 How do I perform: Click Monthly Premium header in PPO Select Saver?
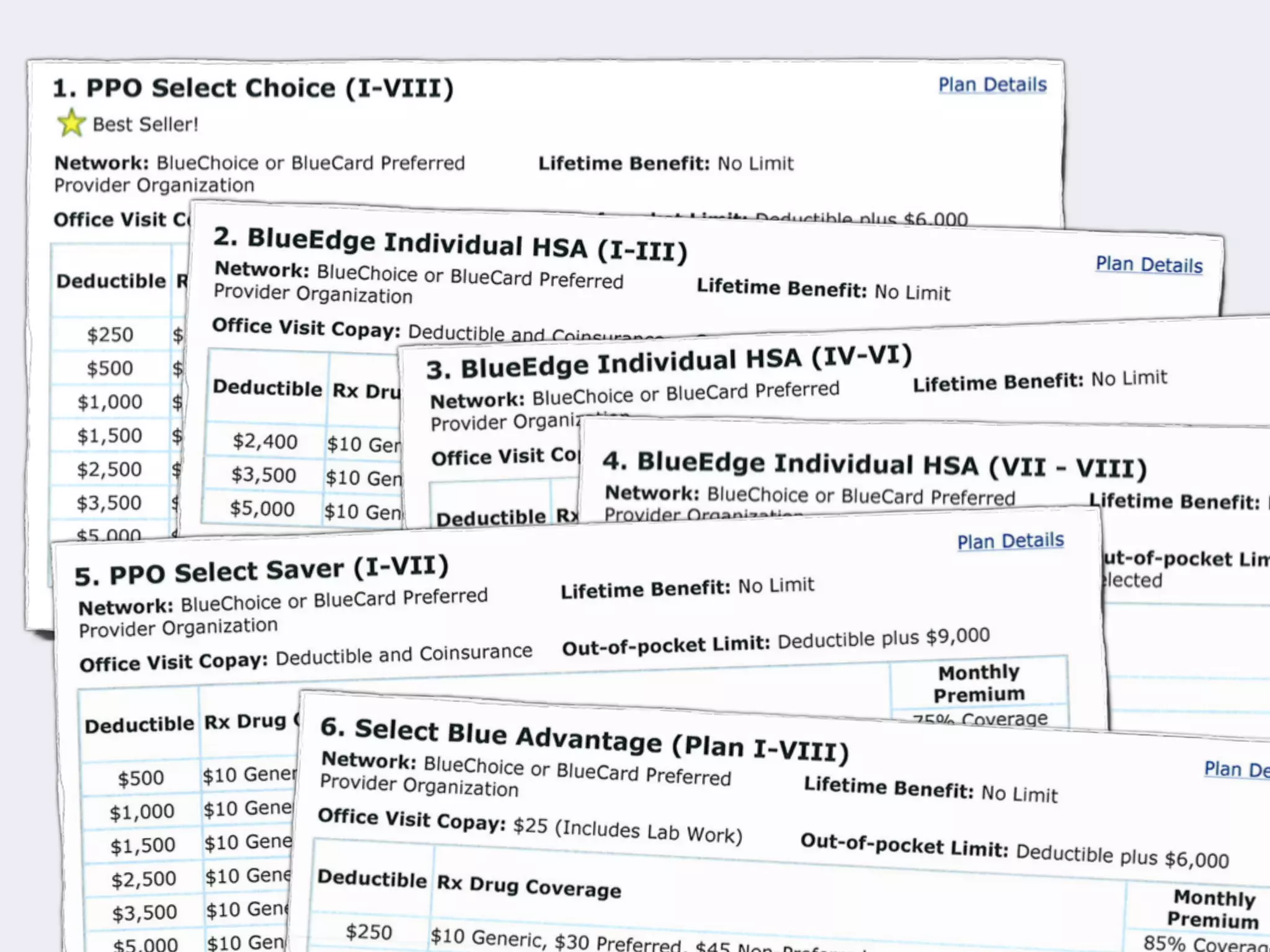[x=979, y=683]
